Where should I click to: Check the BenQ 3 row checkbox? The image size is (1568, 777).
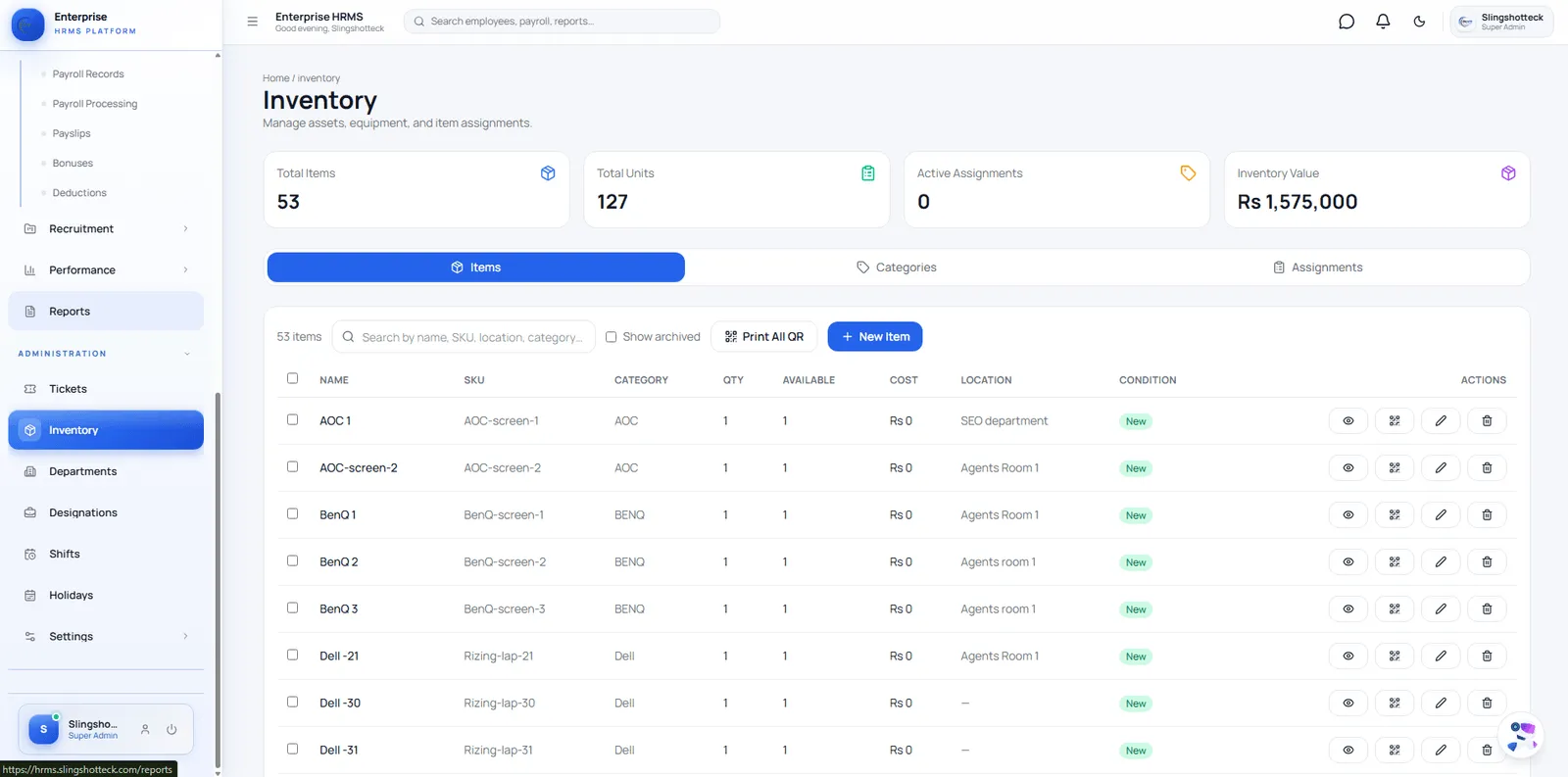pos(292,607)
